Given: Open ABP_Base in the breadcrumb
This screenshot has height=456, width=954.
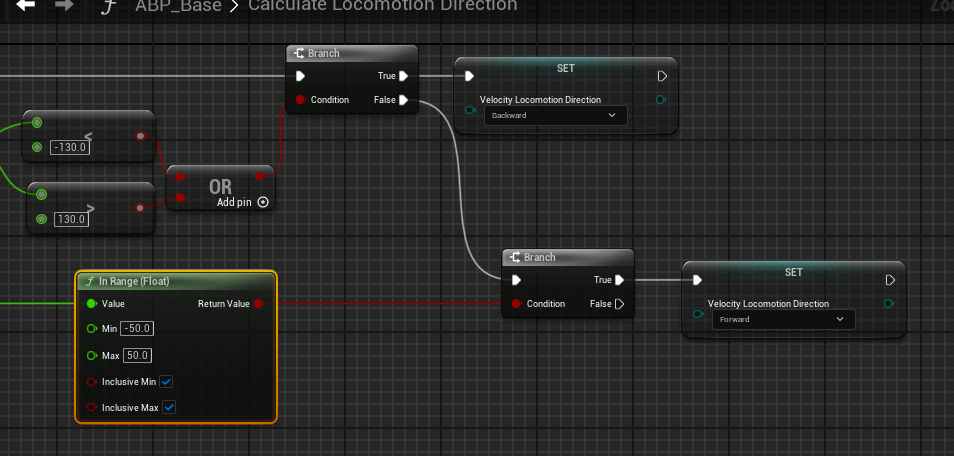Looking at the screenshot, I should (x=178, y=6).
